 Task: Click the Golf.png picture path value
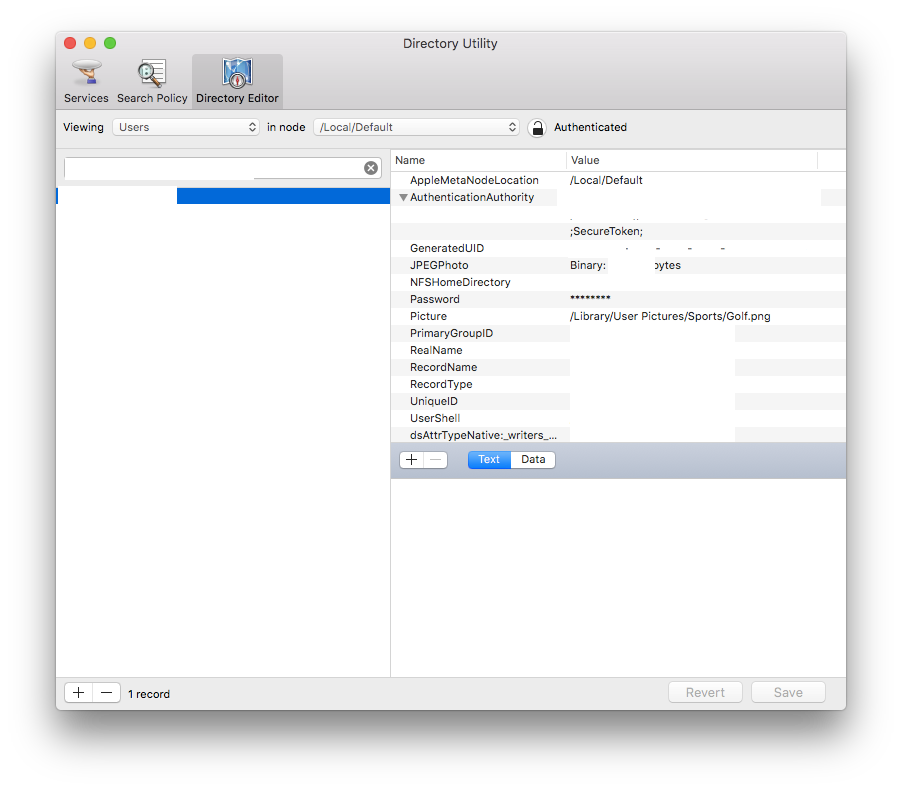670,316
